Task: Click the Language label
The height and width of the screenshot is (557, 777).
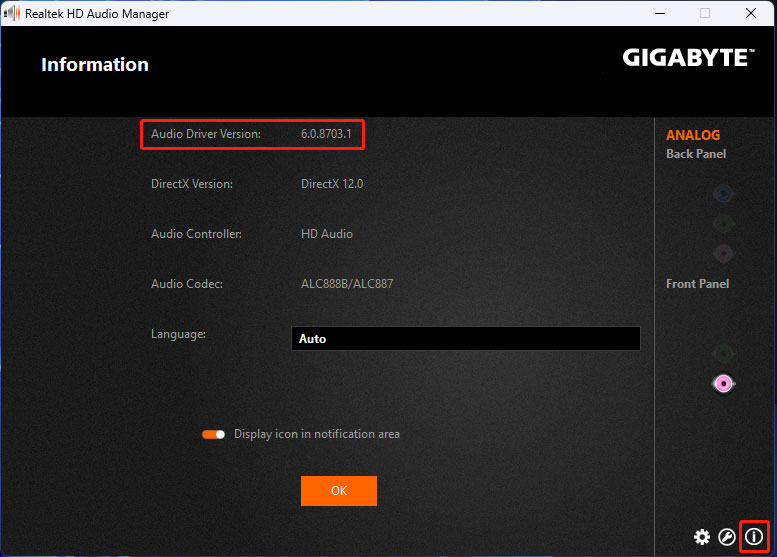Action: tap(178, 334)
